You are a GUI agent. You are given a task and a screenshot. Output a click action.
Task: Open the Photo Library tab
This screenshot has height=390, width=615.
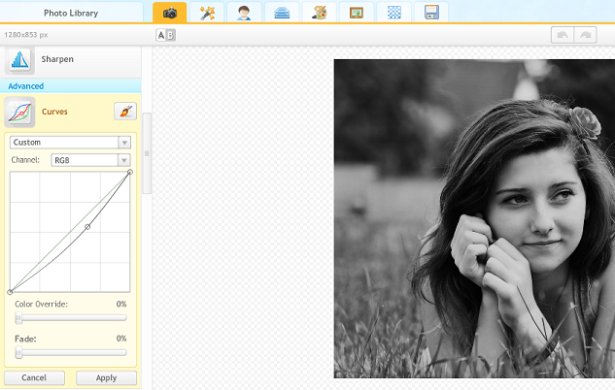(x=71, y=13)
